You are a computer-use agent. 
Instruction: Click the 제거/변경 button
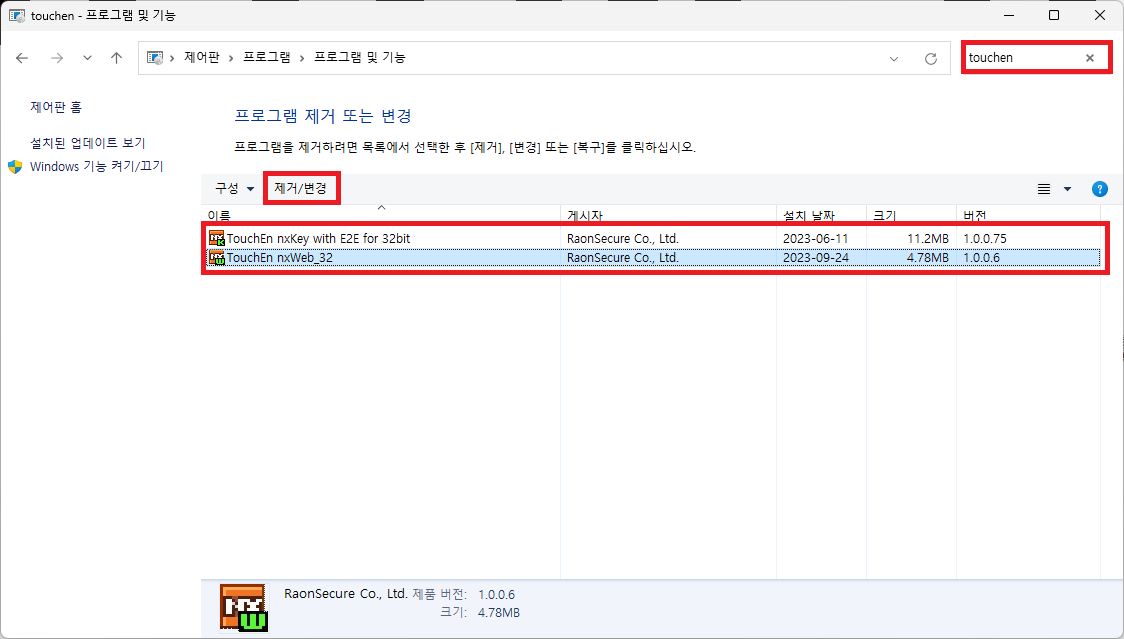(x=301, y=189)
